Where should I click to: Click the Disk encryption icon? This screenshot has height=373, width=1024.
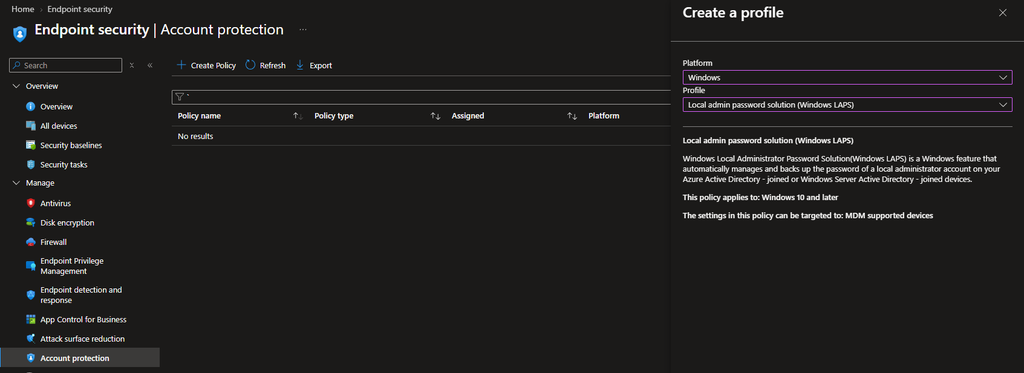[x=30, y=223]
